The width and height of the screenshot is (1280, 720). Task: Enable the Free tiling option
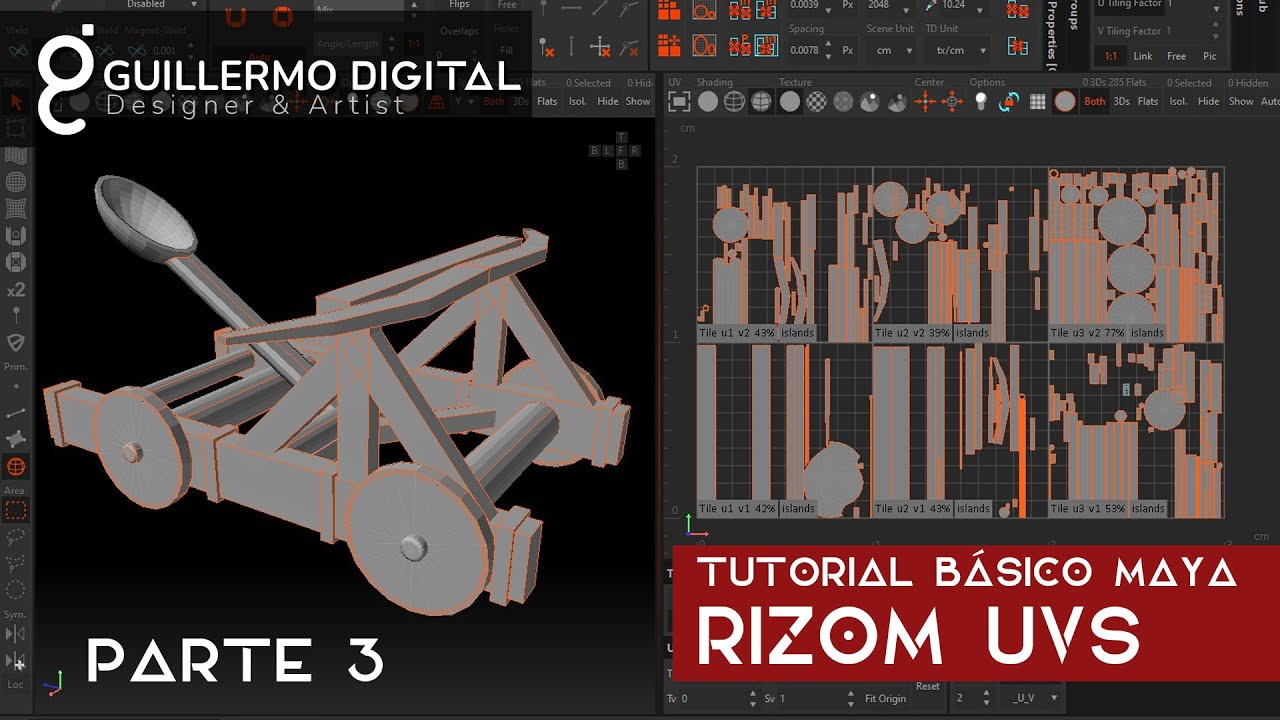point(1176,56)
